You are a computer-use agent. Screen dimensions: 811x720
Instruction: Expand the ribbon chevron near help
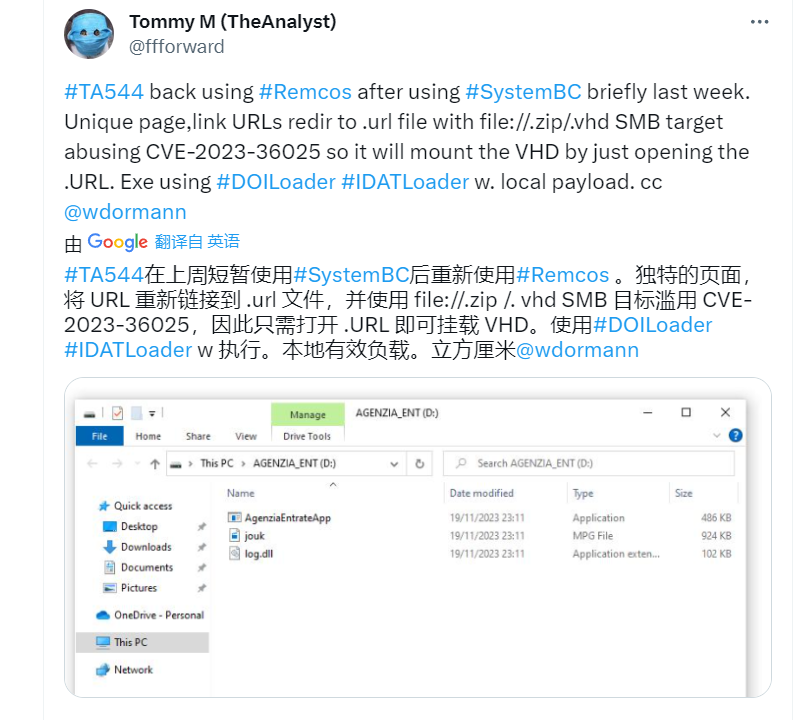click(716, 436)
